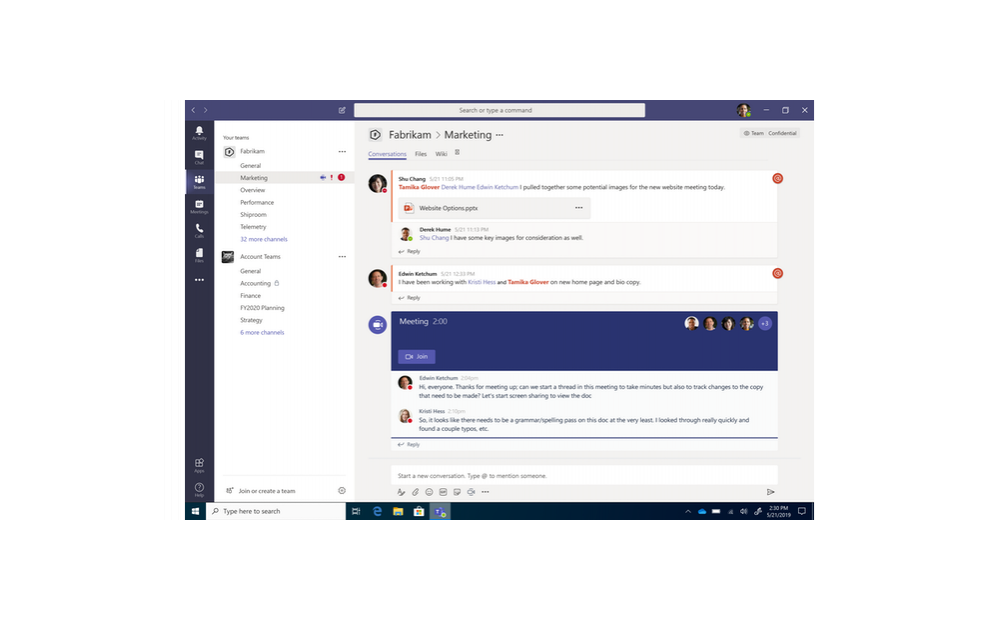Open the emoji picker icon
The height and width of the screenshot is (620, 1000).
(x=429, y=492)
